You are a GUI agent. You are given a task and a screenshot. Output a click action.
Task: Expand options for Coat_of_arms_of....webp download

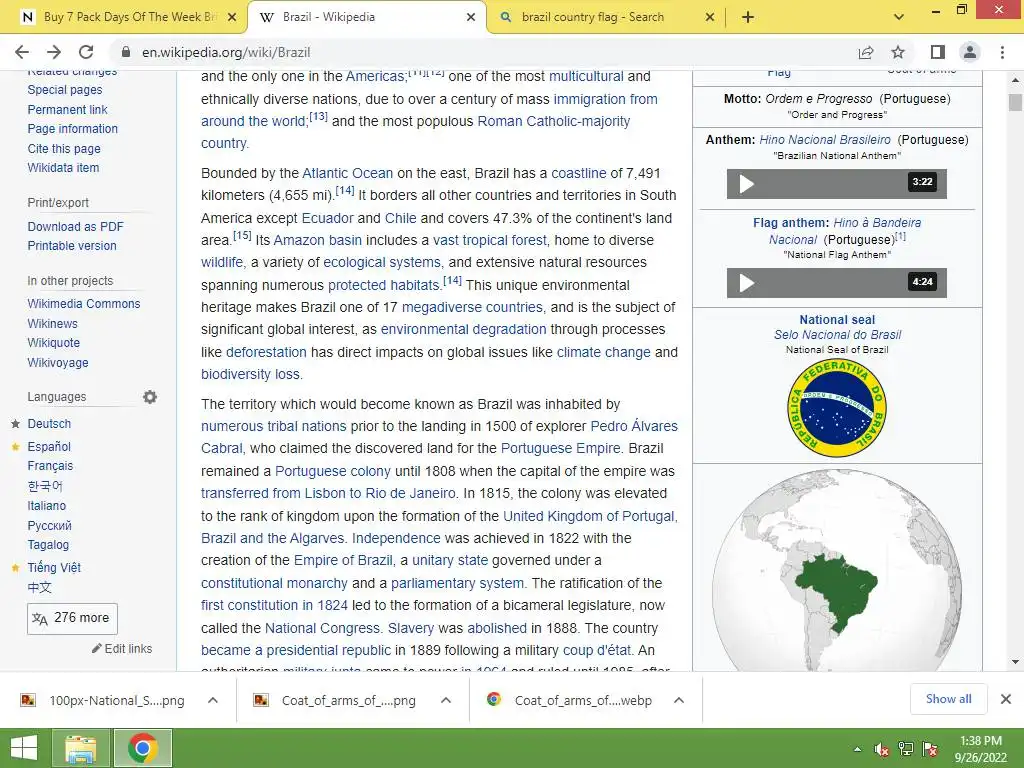(x=679, y=700)
